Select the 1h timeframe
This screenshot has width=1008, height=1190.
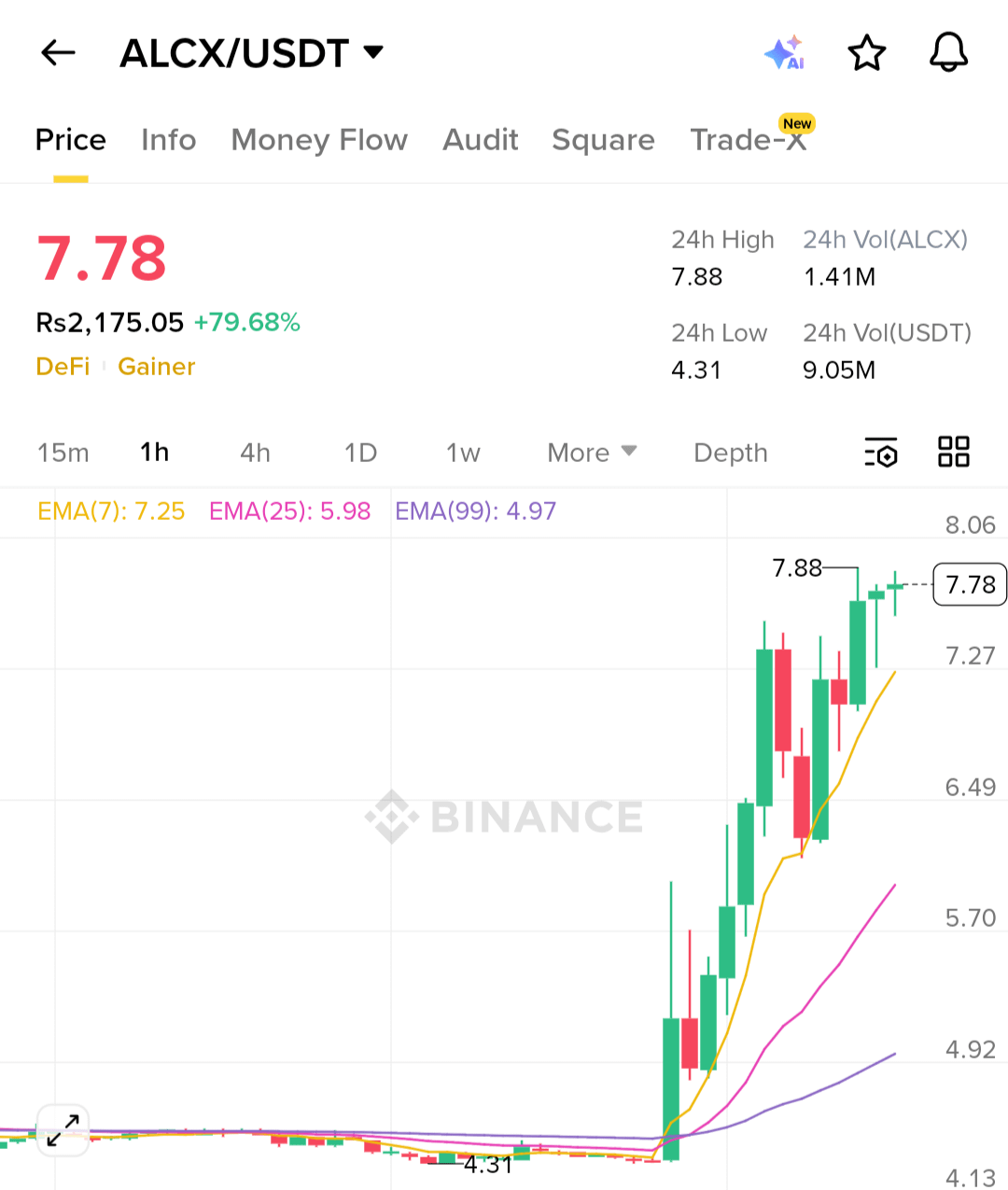click(155, 453)
